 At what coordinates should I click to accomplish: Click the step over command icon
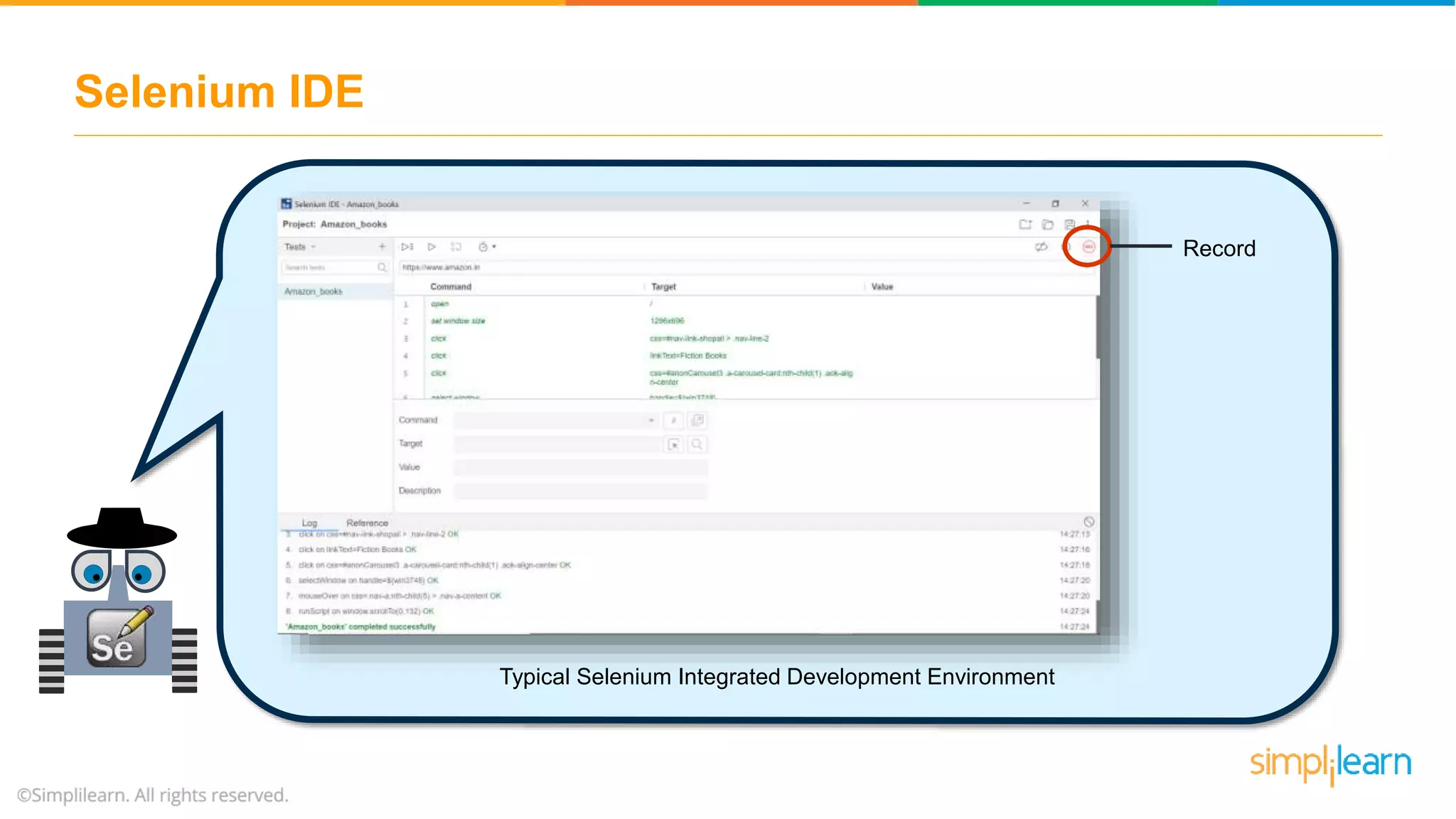pos(456,247)
